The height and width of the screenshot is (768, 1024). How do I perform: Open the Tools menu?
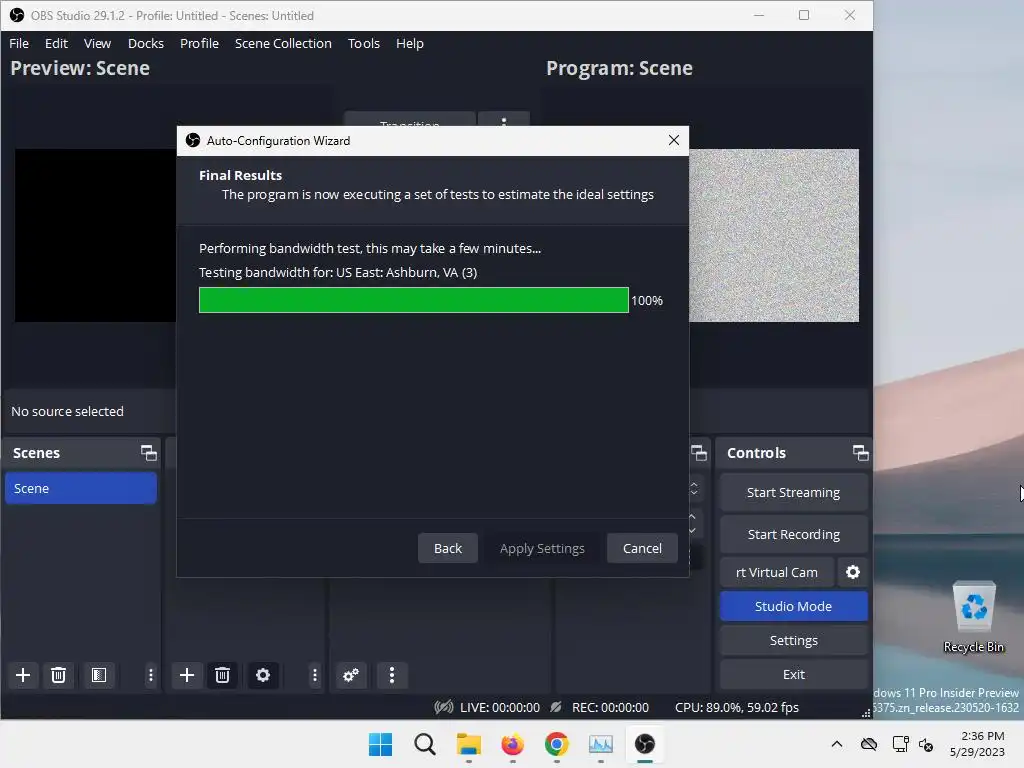364,43
